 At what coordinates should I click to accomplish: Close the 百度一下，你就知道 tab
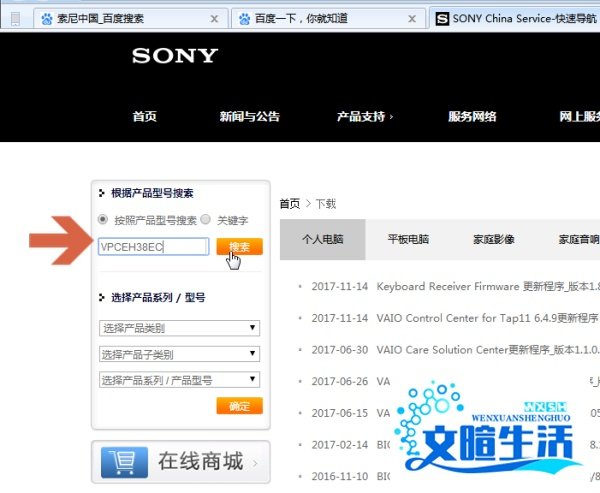point(412,18)
